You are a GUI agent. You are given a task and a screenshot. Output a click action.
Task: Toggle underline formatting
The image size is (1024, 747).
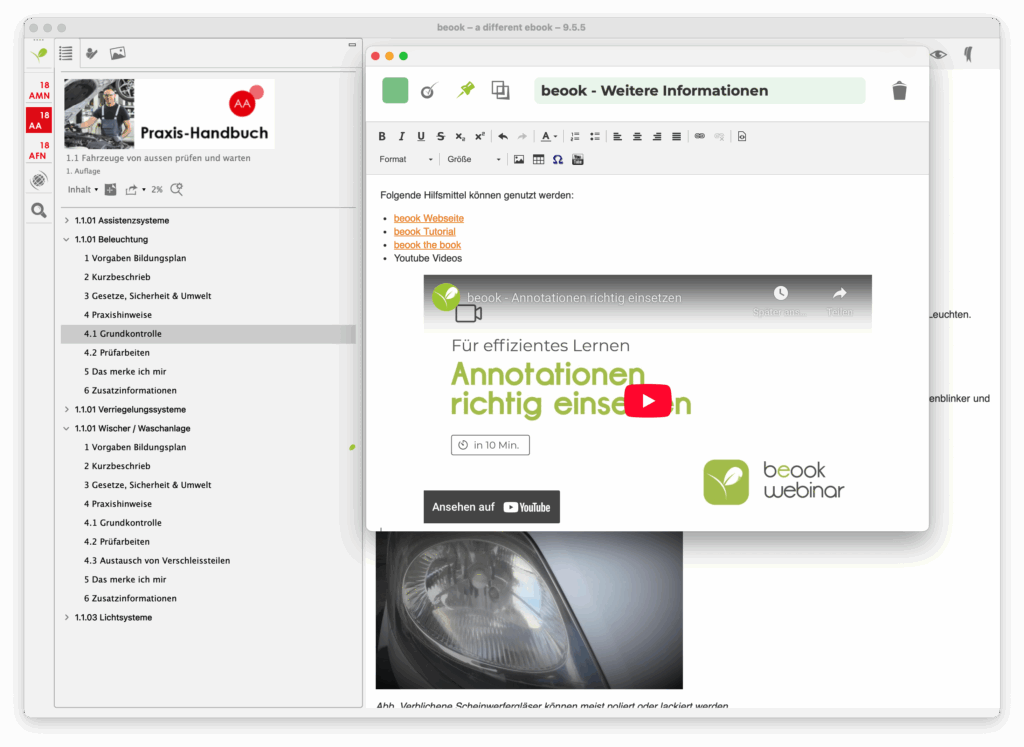pos(421,136)
